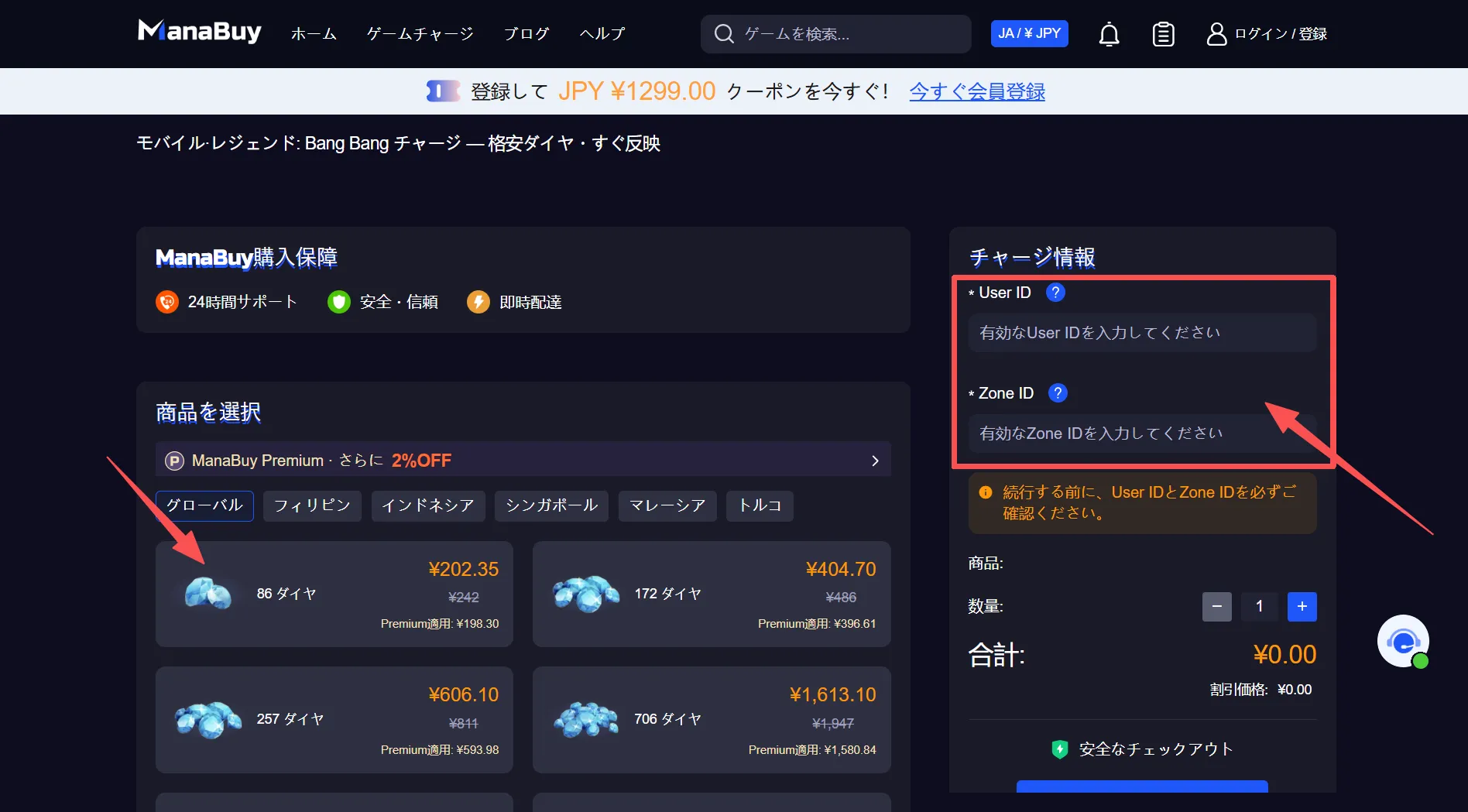
Task: Click ログイン / 登録 link
Action: click(1281, 34)
